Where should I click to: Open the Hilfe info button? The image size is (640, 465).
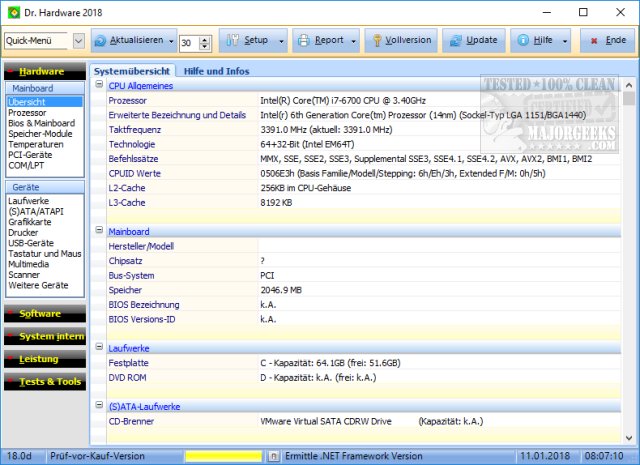pos(536,42)
